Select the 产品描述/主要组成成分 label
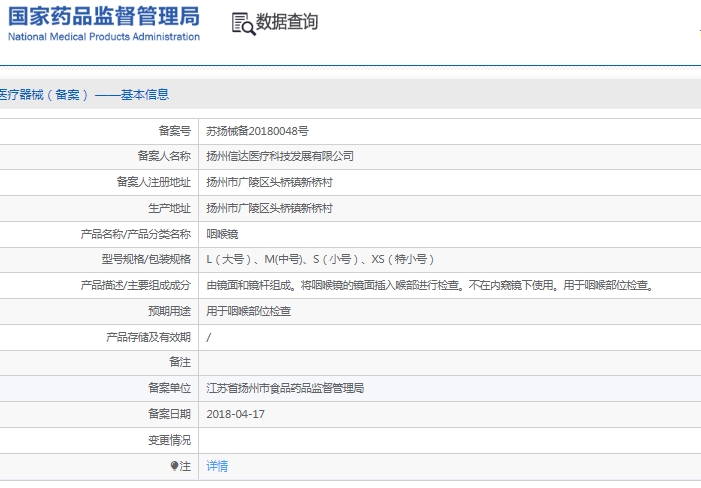This screenshot has width=701, height=488. pyautogui.click(x=135, y=285)
